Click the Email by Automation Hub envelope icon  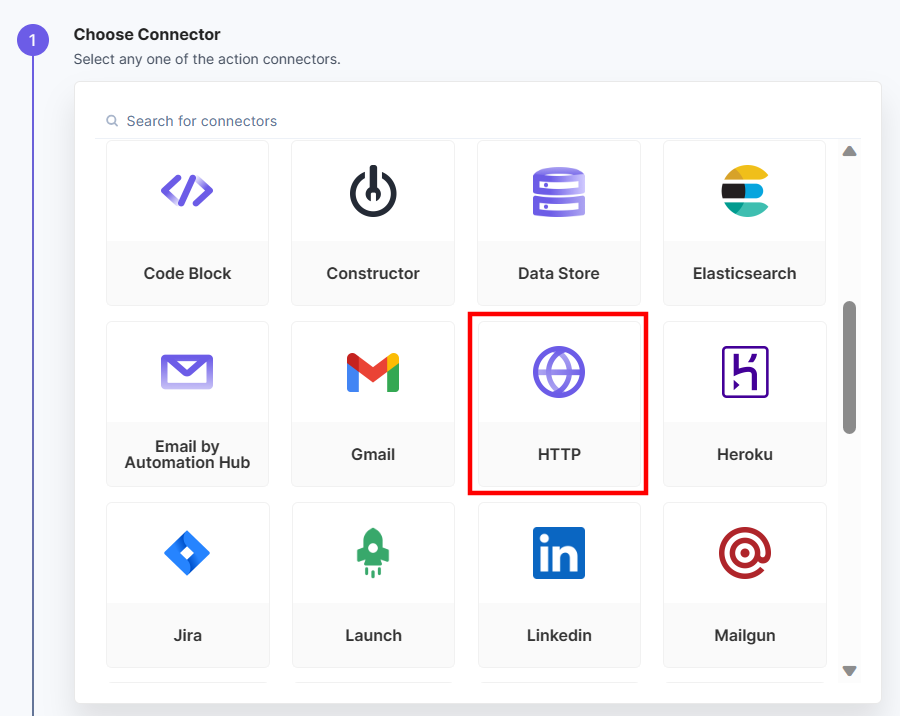(187, 371)
